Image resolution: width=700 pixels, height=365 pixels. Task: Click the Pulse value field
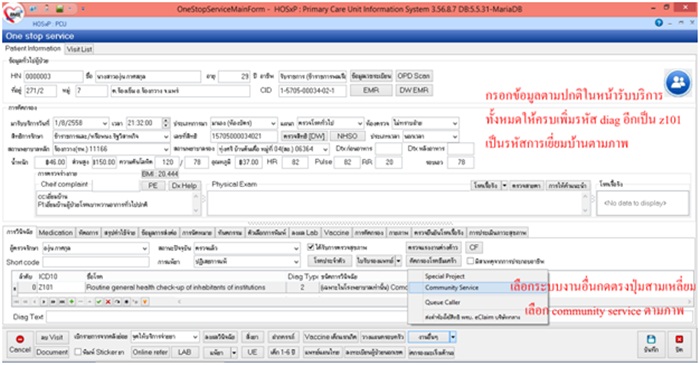347,162
